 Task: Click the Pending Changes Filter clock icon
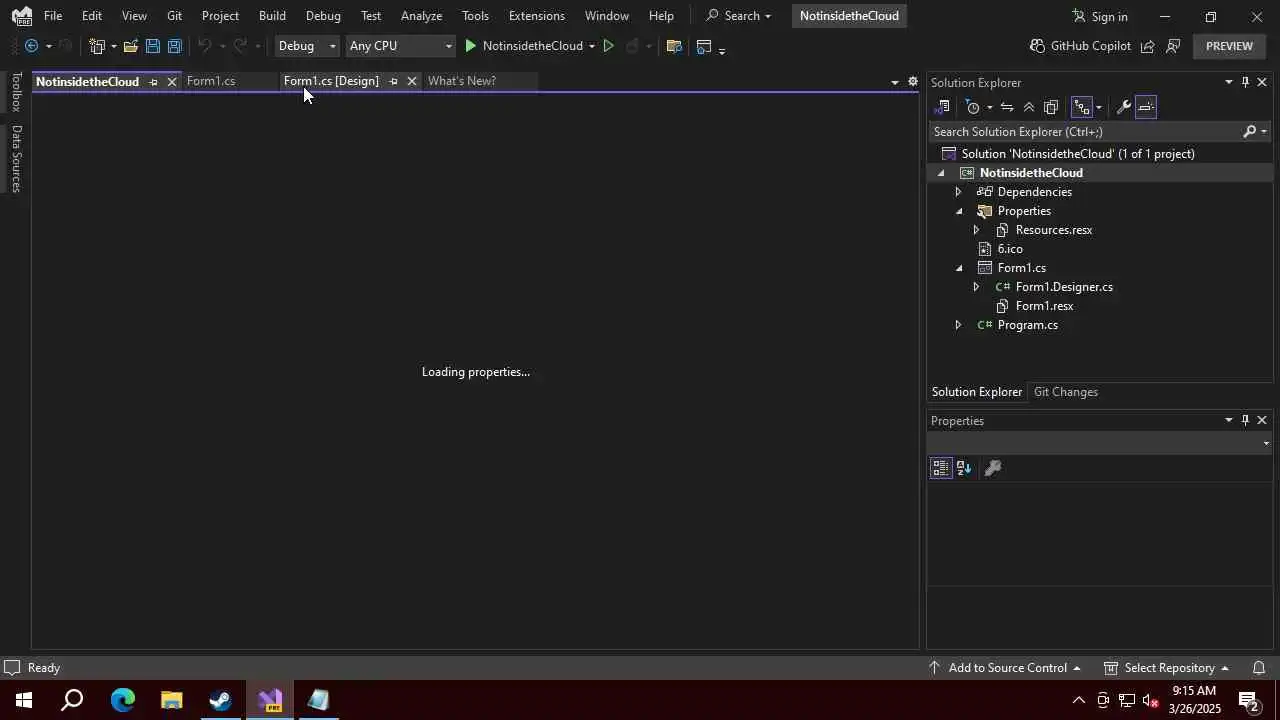[973, 107]
